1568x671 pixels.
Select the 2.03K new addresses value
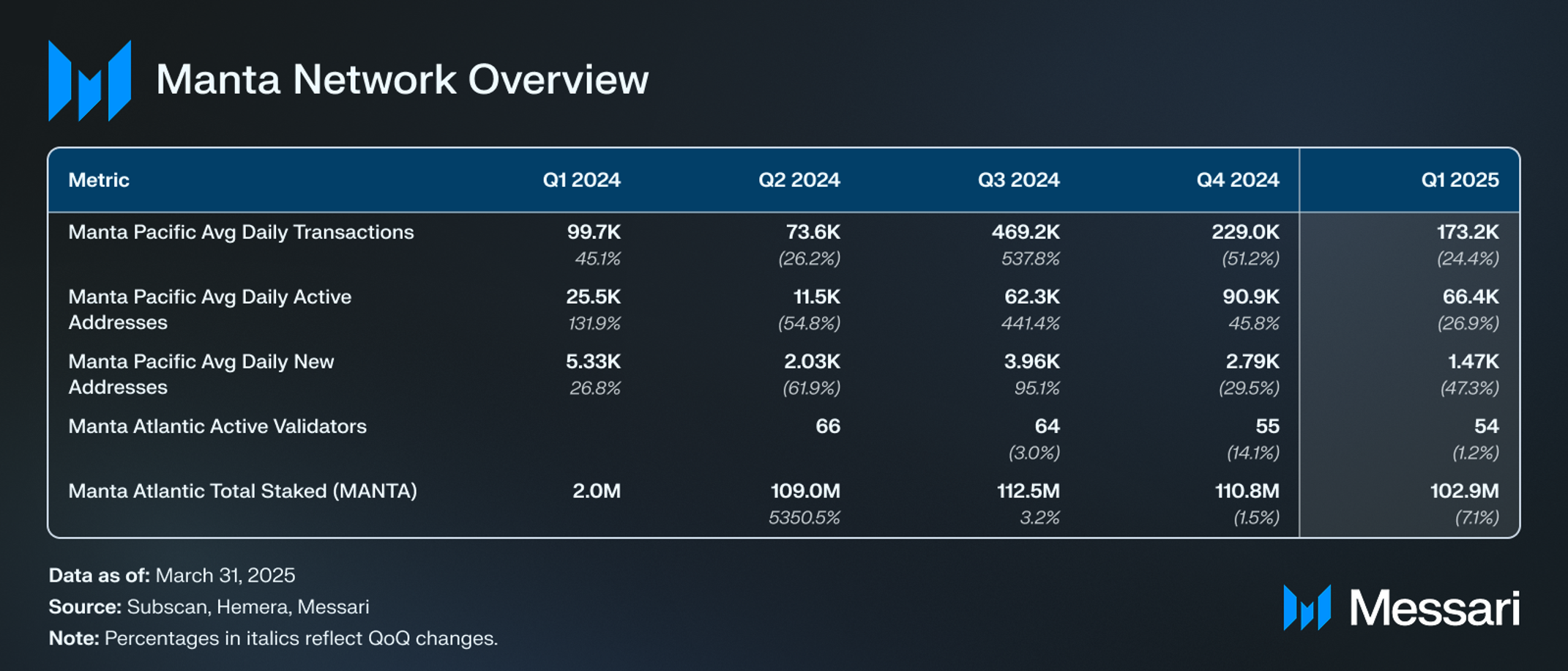click(812, 361)
